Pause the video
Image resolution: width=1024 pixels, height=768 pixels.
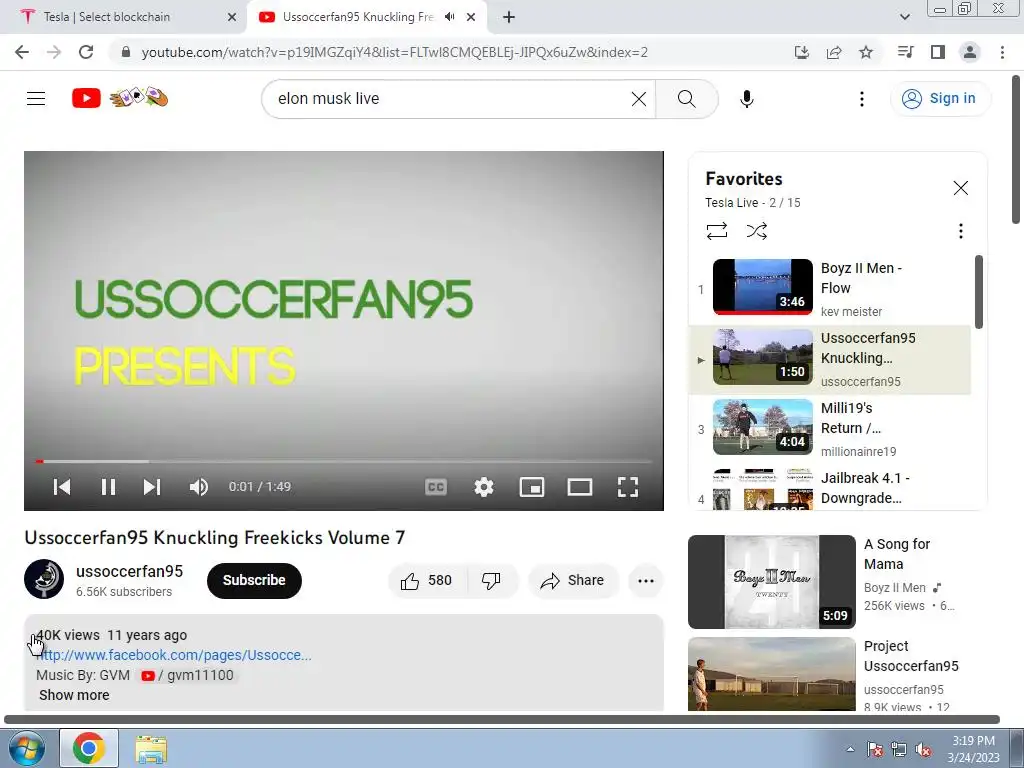pos(108,487)
